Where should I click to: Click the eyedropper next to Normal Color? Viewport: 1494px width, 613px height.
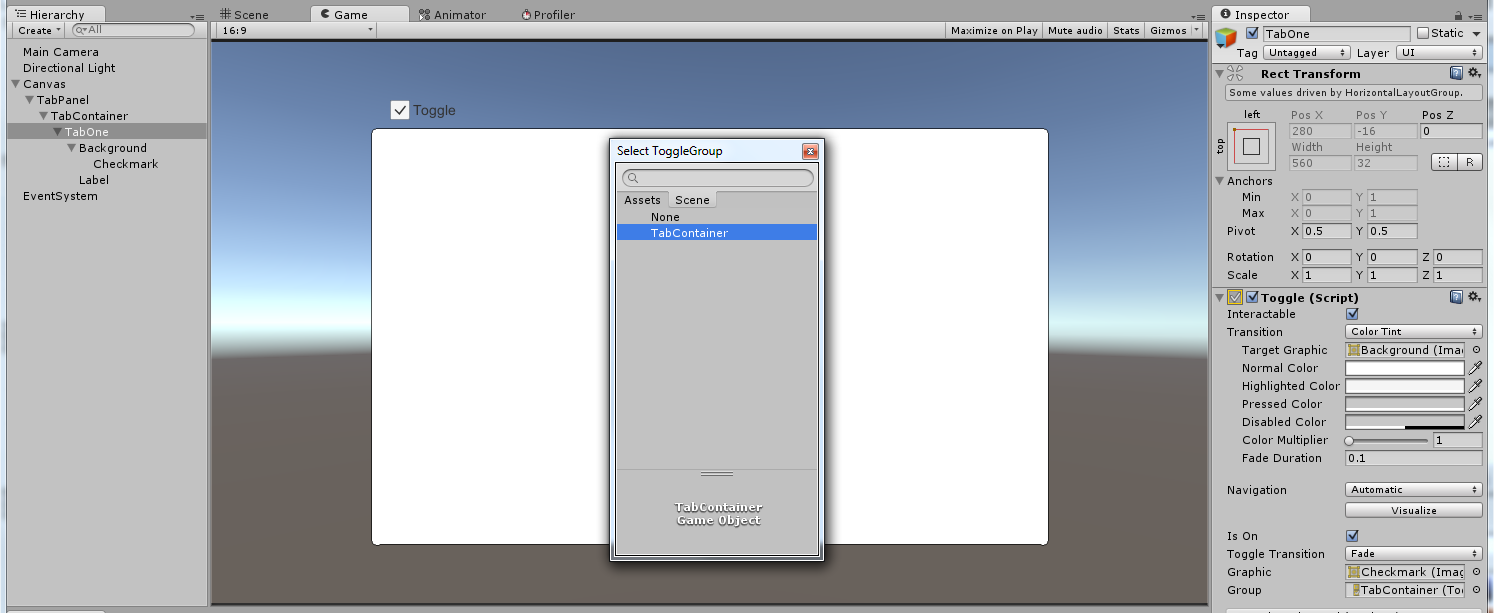(1477, 367)
